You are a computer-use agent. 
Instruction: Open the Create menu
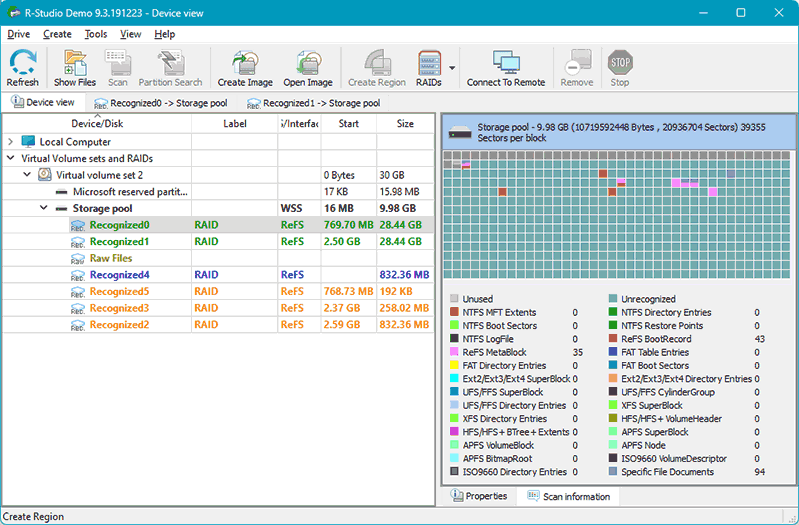pyautogui.click(x=57, y=34)
